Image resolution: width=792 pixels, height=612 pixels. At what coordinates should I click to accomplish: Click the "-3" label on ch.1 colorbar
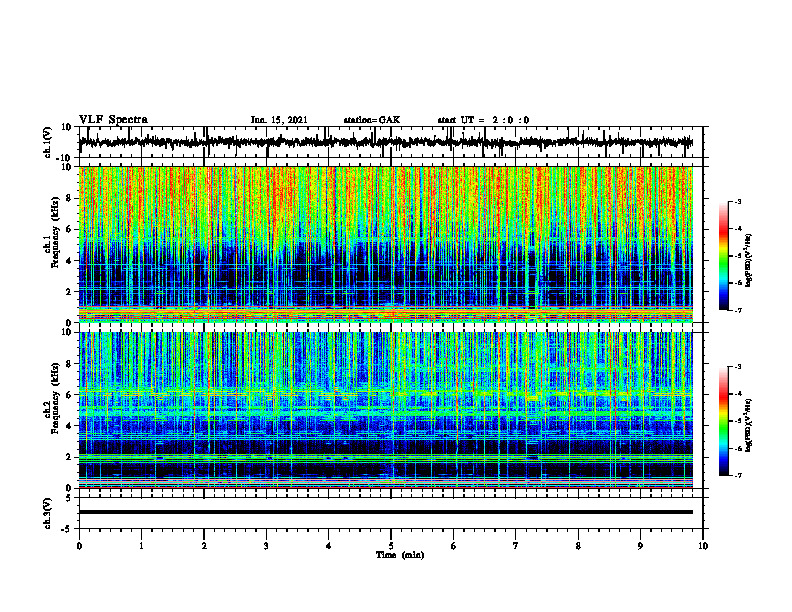[738, 201]
